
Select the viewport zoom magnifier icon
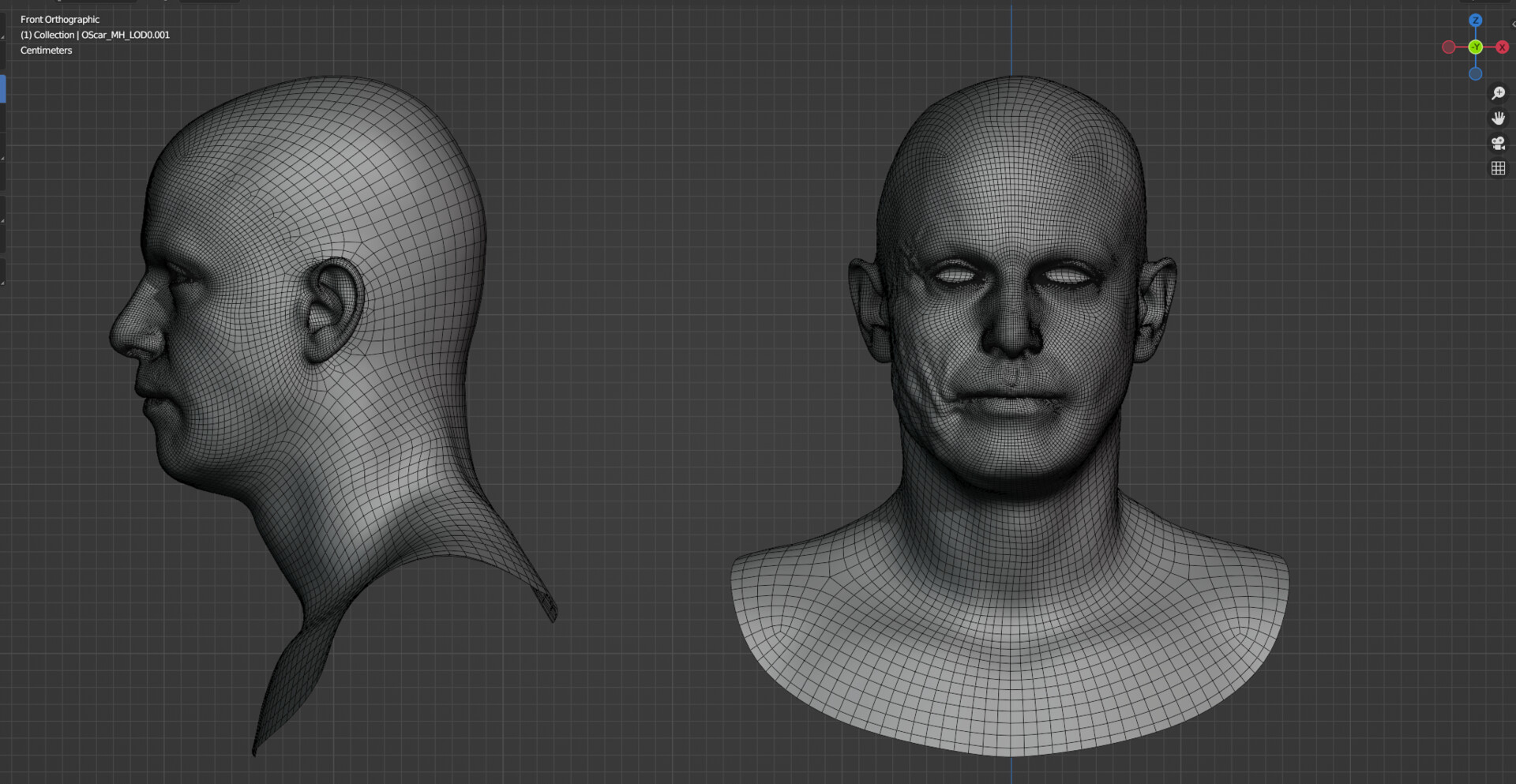1498,92
